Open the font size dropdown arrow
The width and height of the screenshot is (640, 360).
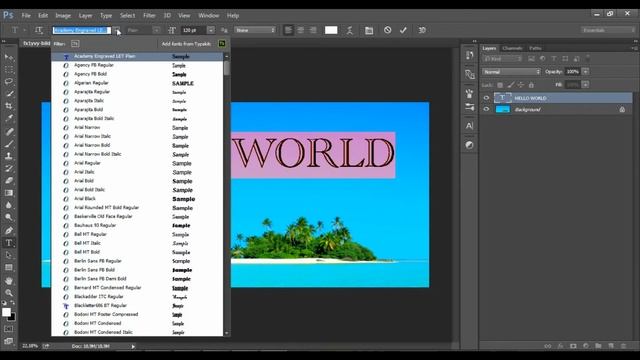point(211,30)
